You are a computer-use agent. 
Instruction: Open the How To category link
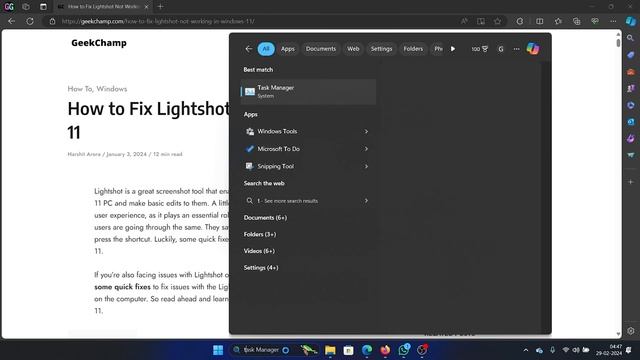[80, 89]
